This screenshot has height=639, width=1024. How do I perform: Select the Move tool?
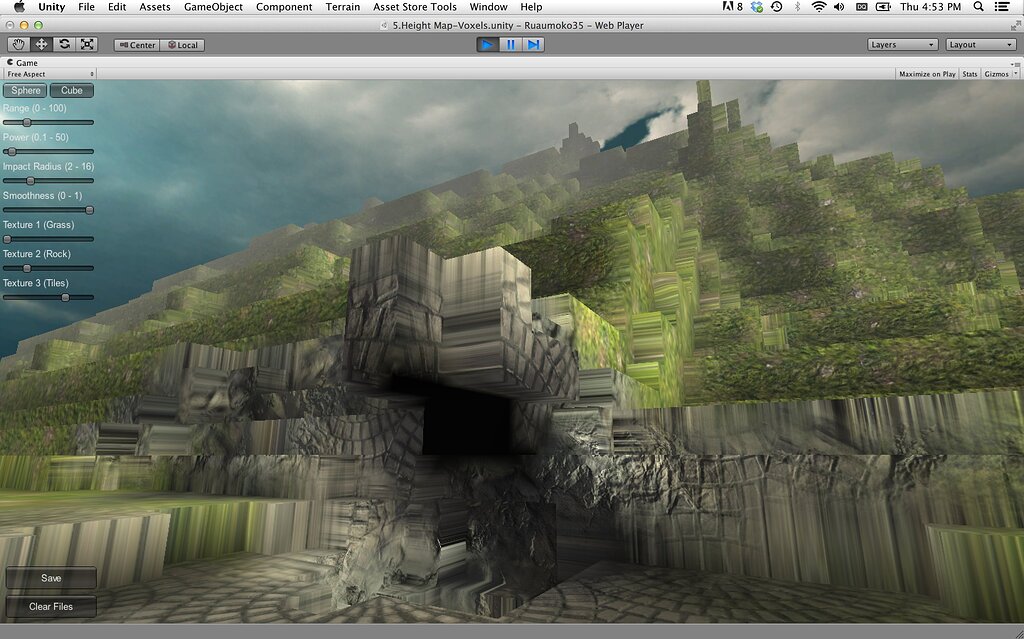coord(40,44)
